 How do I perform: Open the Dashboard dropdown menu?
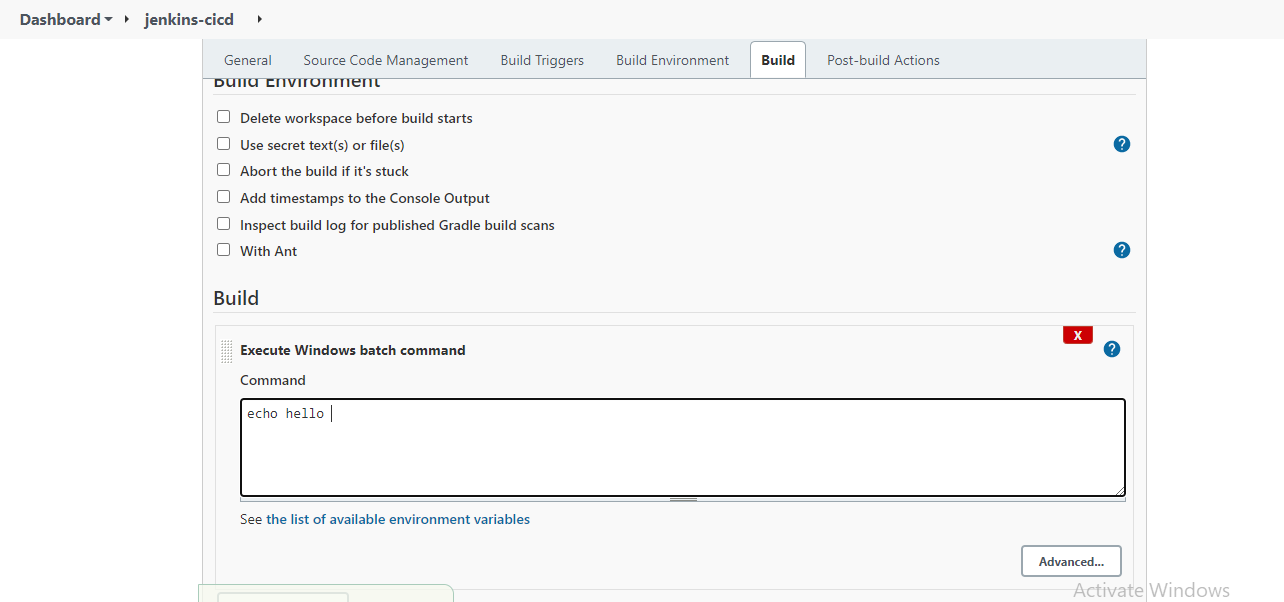pos(108,19)
